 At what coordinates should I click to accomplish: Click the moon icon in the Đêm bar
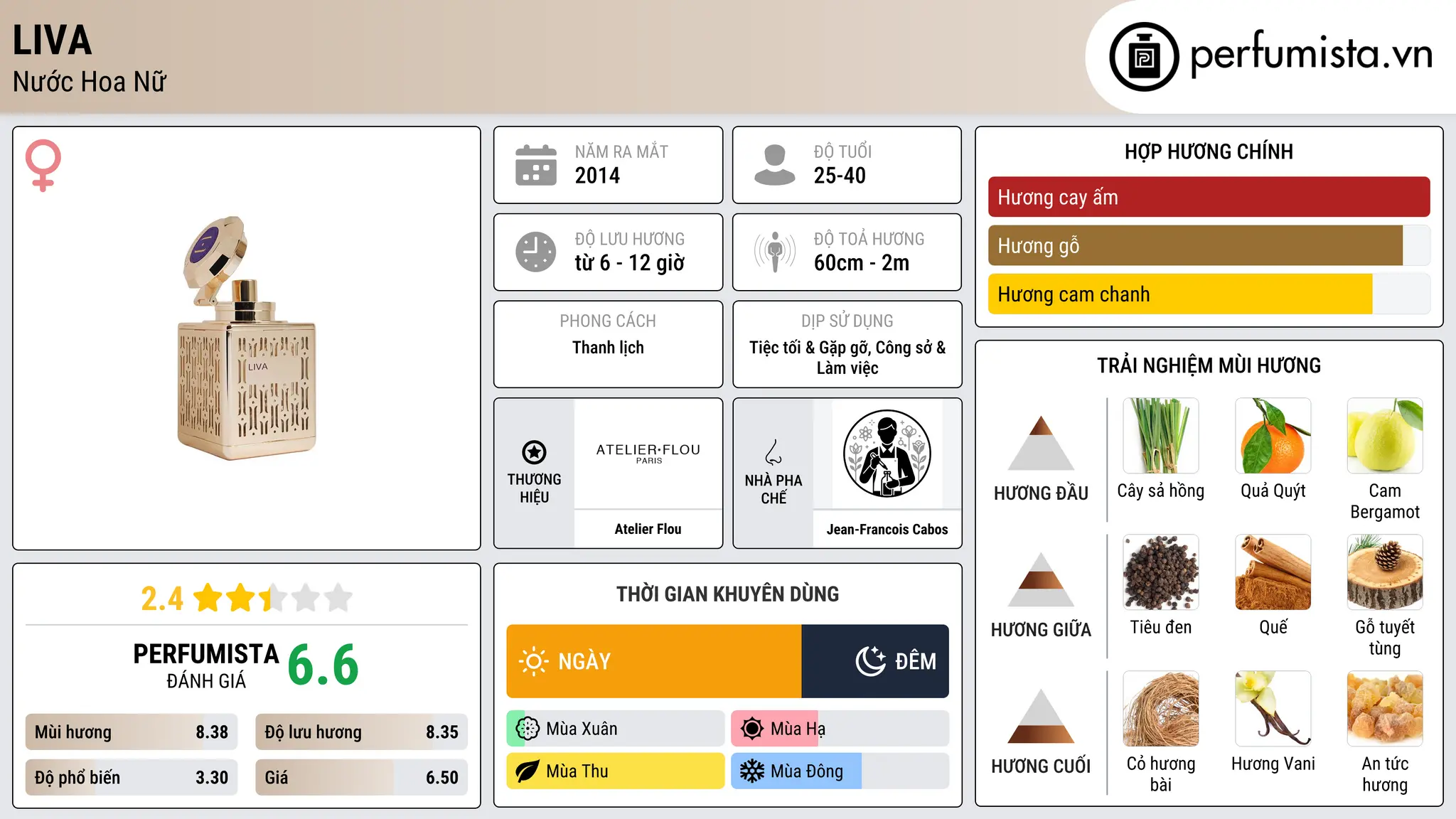(x=871, y=661)
